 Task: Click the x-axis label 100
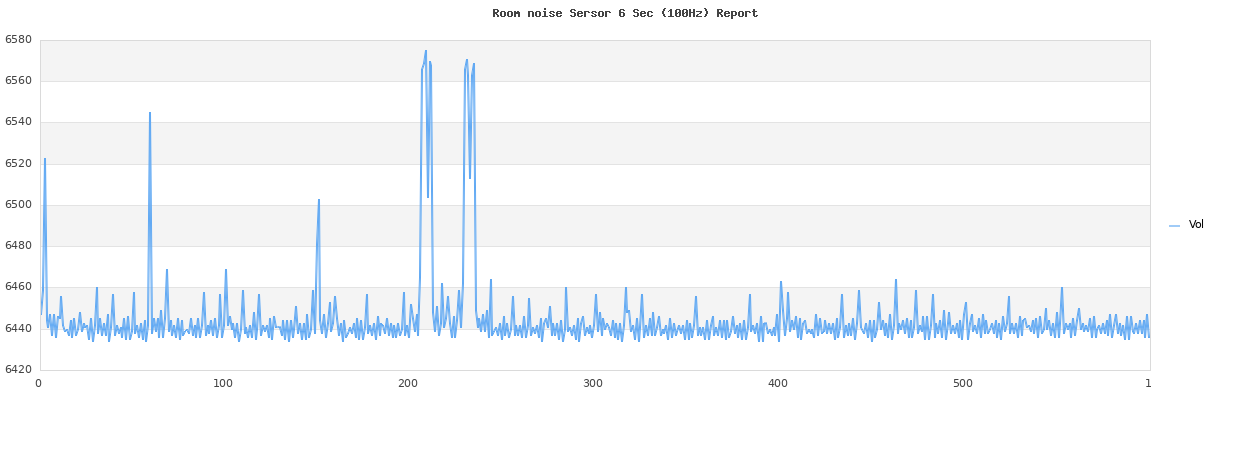pos(223,383)
